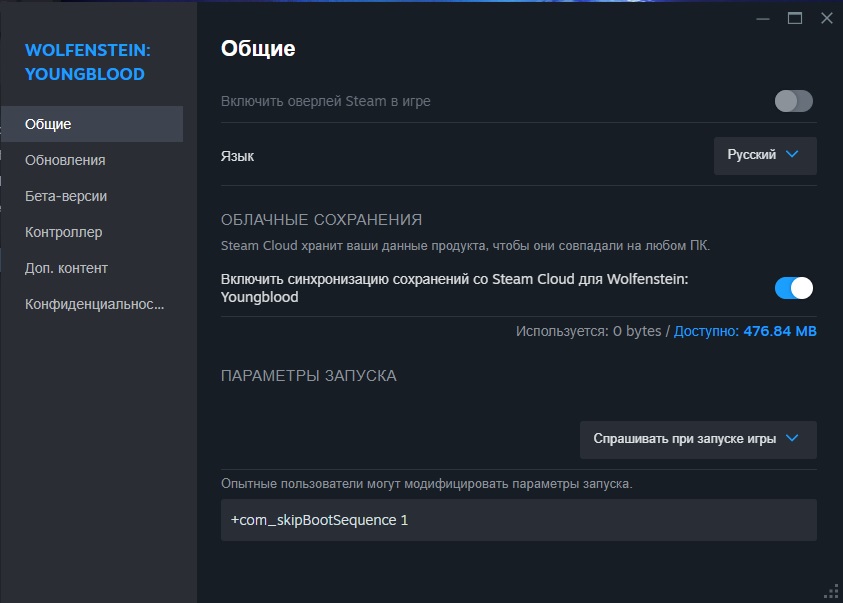This screenshot has width=843, height=603.
Task: Click the 'ОБЛАЧНЫЕ СОХРАНЕНИЯ' heading
Action: (x=322, y=220)
